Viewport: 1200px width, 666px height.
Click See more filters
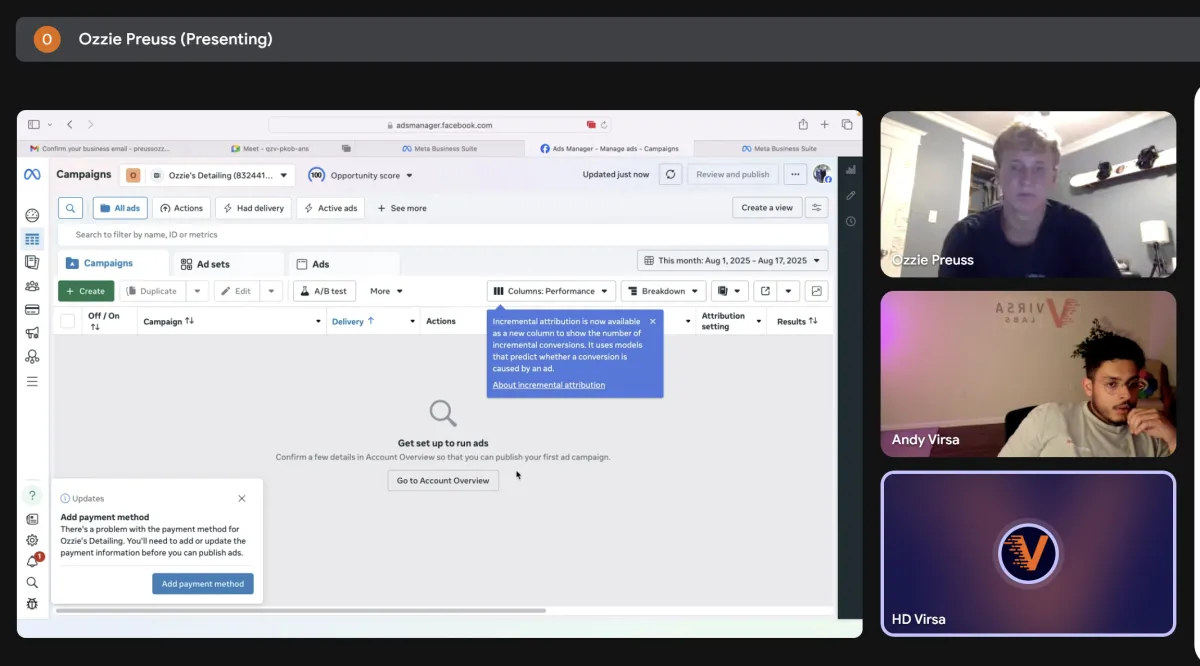point(402,208)
